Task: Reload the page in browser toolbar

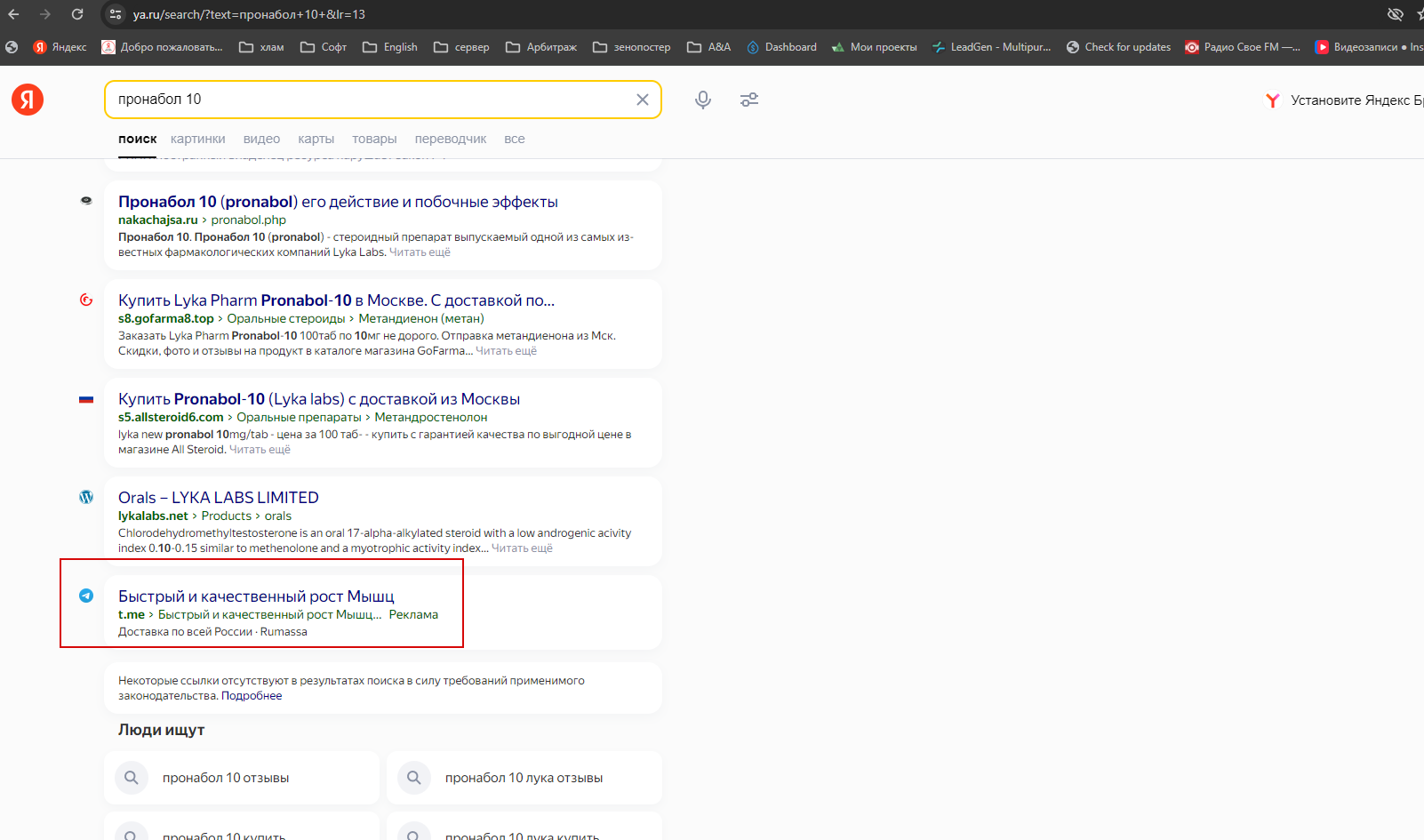Action: click(77, 14)
